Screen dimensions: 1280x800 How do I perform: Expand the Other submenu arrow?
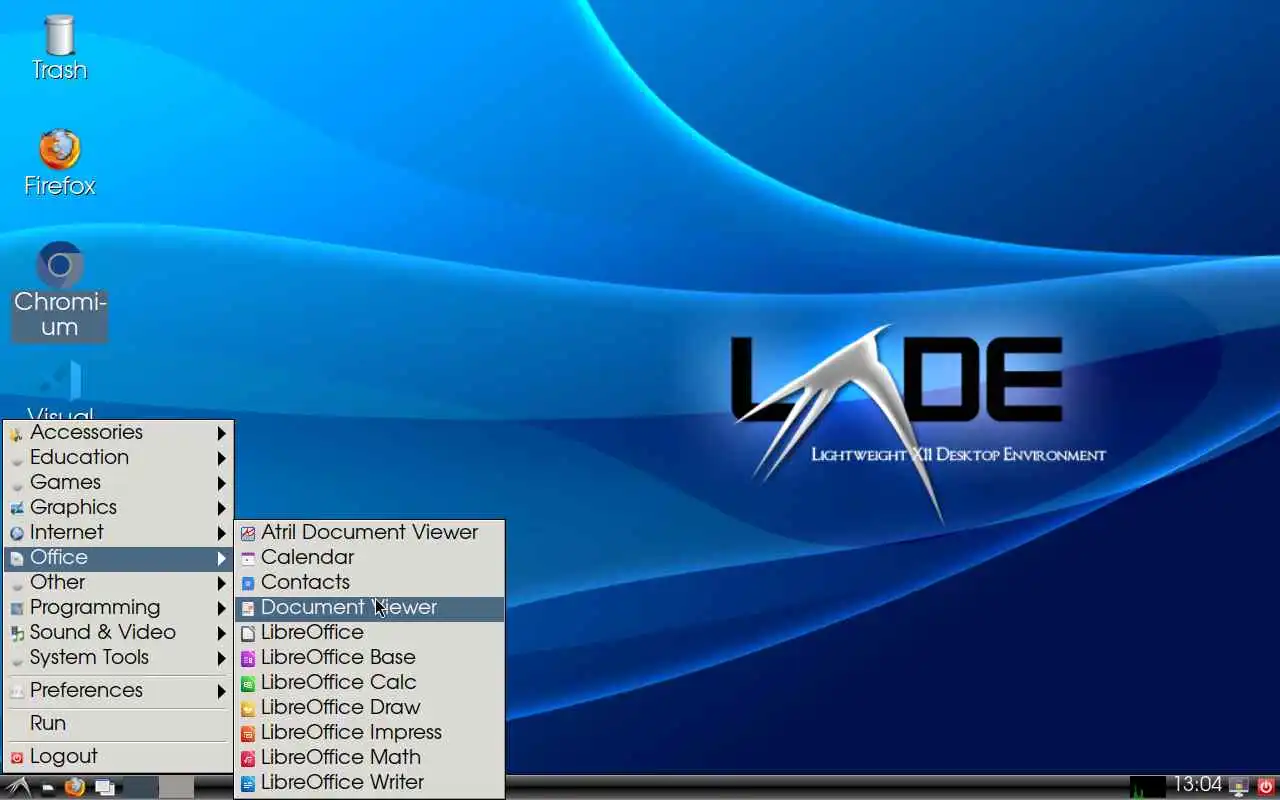[x=222, y=583]
